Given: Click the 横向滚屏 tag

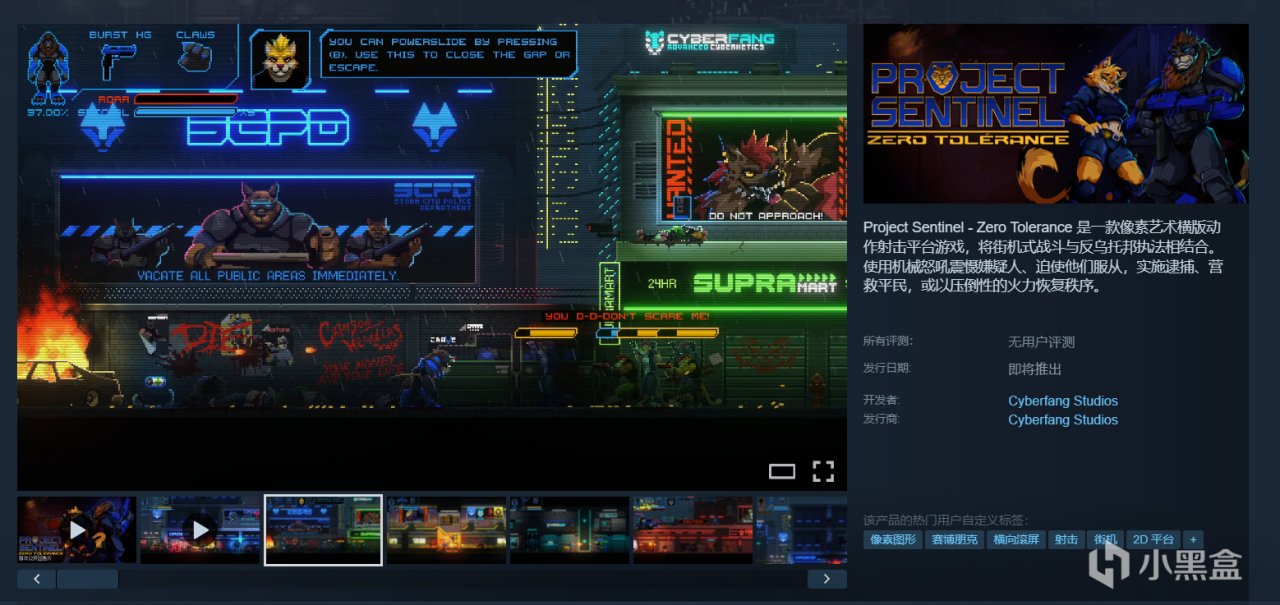Looking at the screenshot, I should point(1015,540).
